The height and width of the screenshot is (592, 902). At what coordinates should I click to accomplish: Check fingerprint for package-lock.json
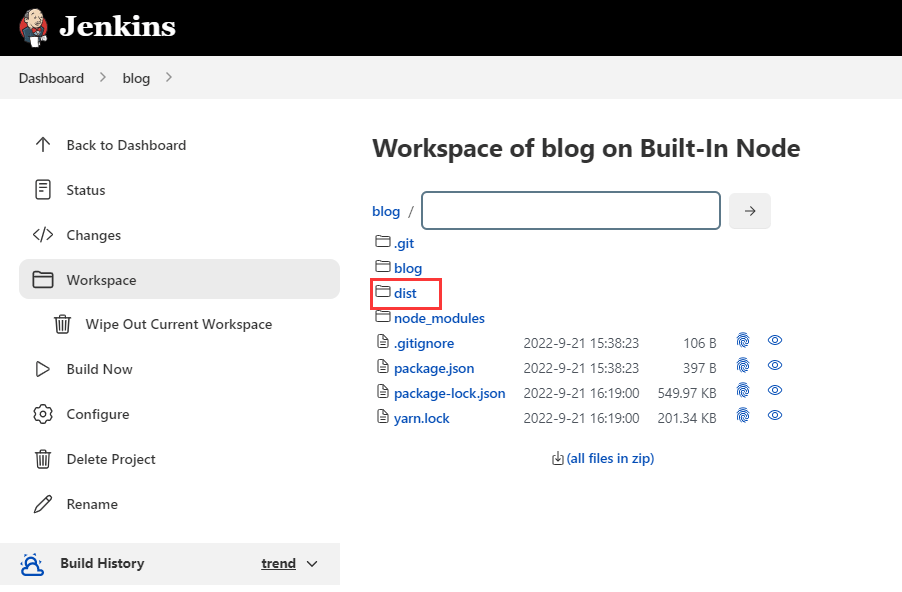tap(743, 390)
